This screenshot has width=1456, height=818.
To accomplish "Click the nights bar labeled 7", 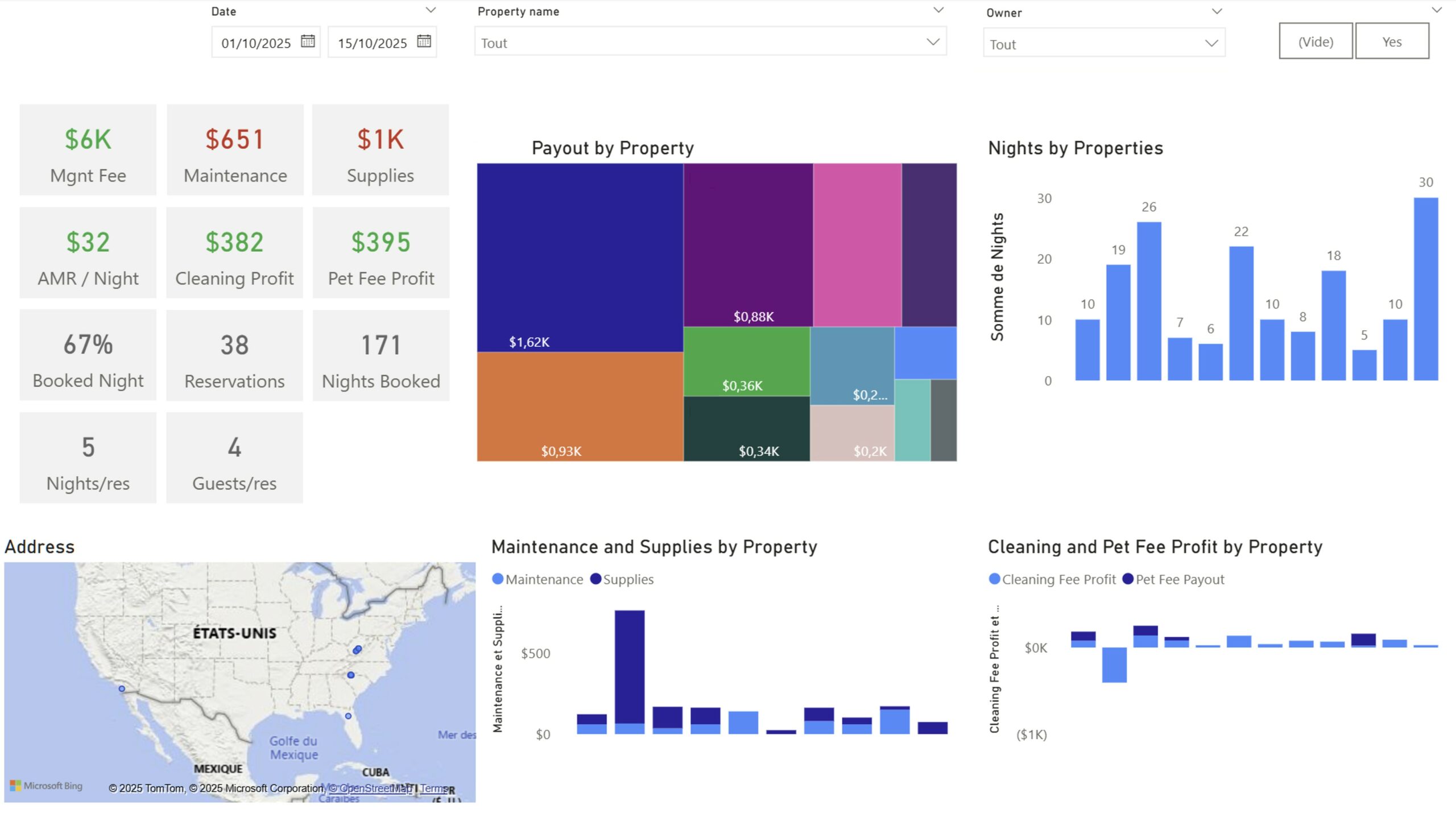I will [1180, 359].
